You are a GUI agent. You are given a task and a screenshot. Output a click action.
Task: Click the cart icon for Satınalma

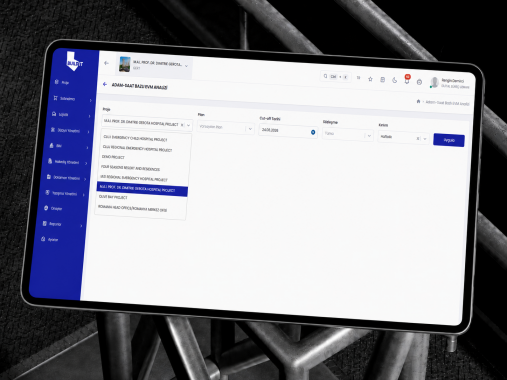56,98
